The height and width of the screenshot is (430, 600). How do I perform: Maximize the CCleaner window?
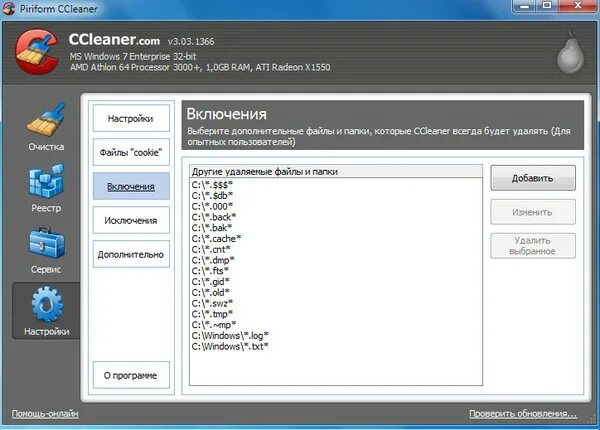547,6
